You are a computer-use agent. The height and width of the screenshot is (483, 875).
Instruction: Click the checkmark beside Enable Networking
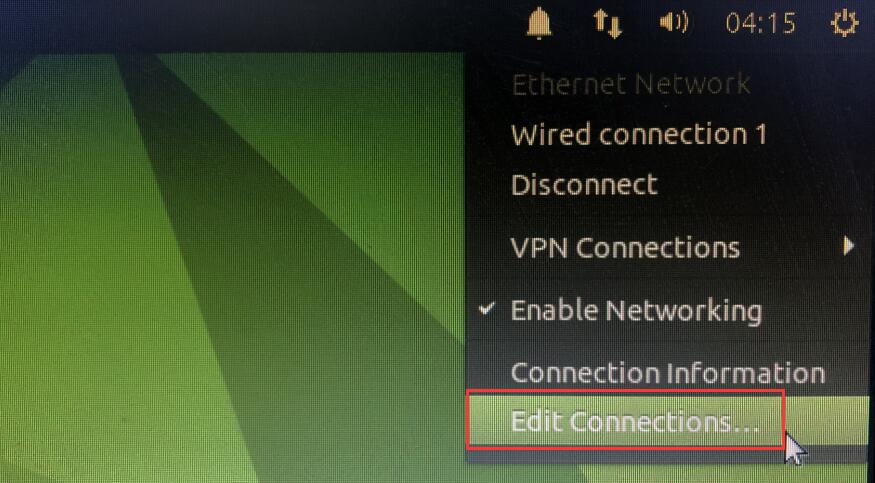[487, 309]
